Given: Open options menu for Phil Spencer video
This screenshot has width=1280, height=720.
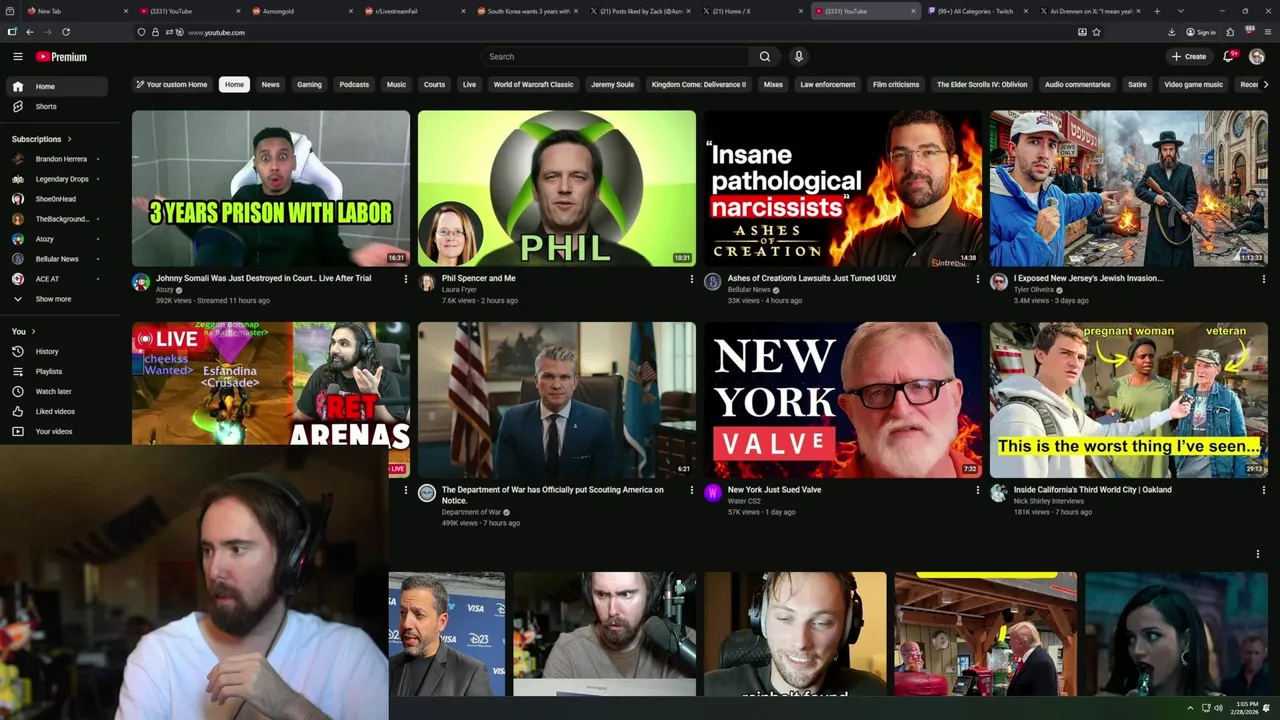Looking at the screenshot, I should point(691,279).
